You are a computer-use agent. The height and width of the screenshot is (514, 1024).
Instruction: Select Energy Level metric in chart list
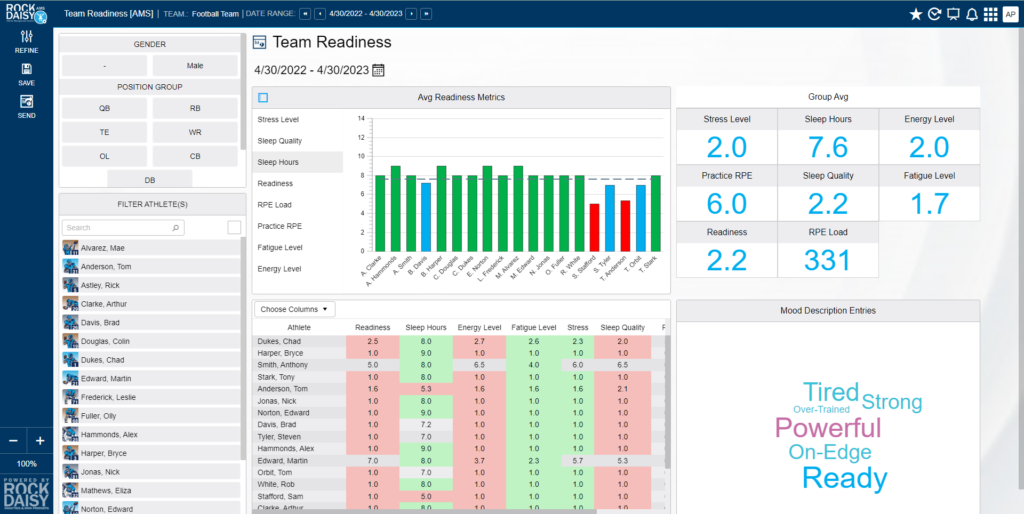(x=297, y=268)
